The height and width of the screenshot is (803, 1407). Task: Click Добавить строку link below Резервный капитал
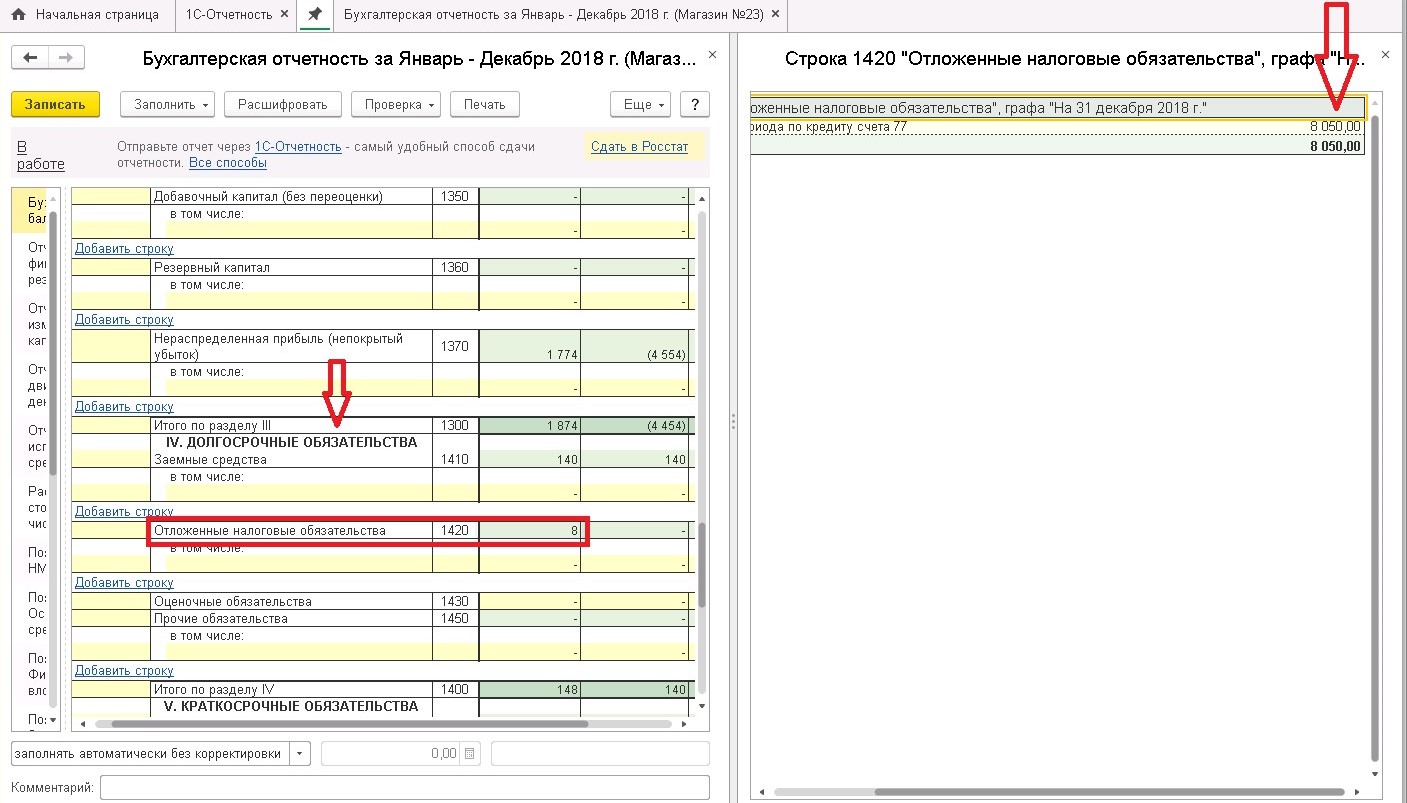pos(124,320)
